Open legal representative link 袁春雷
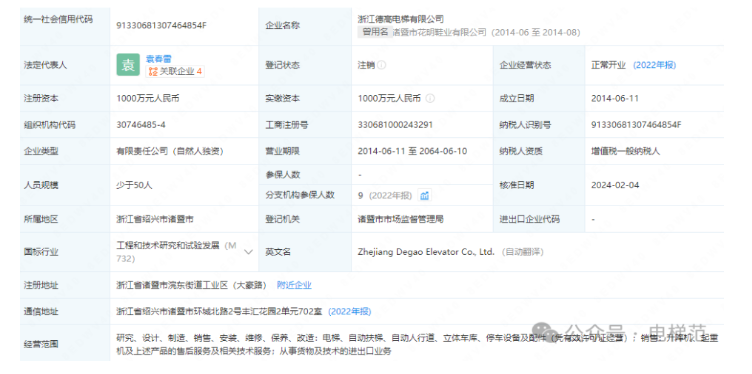 [158, 59]
